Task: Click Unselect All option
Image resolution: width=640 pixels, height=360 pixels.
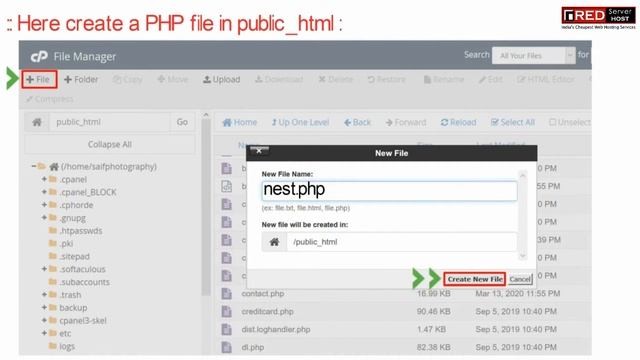Action: coord(570,122)
